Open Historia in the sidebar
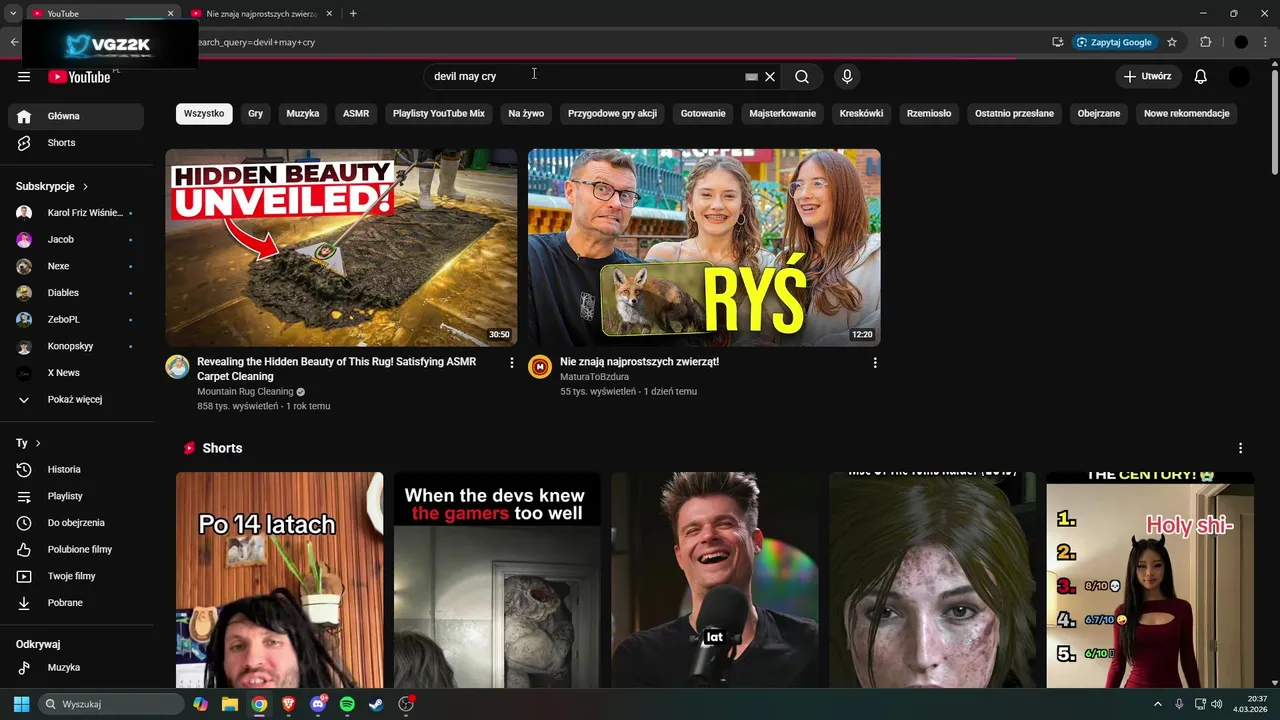This screenshot has height=720, width=1280. tap(76, 469)
